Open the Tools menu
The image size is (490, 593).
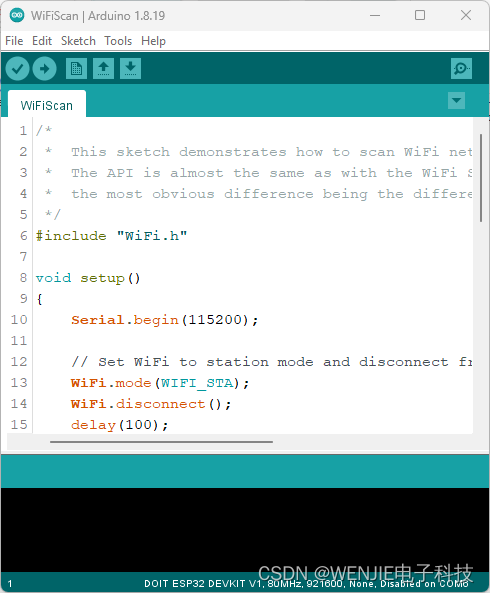pyautogui.click(x=118, y=41)
